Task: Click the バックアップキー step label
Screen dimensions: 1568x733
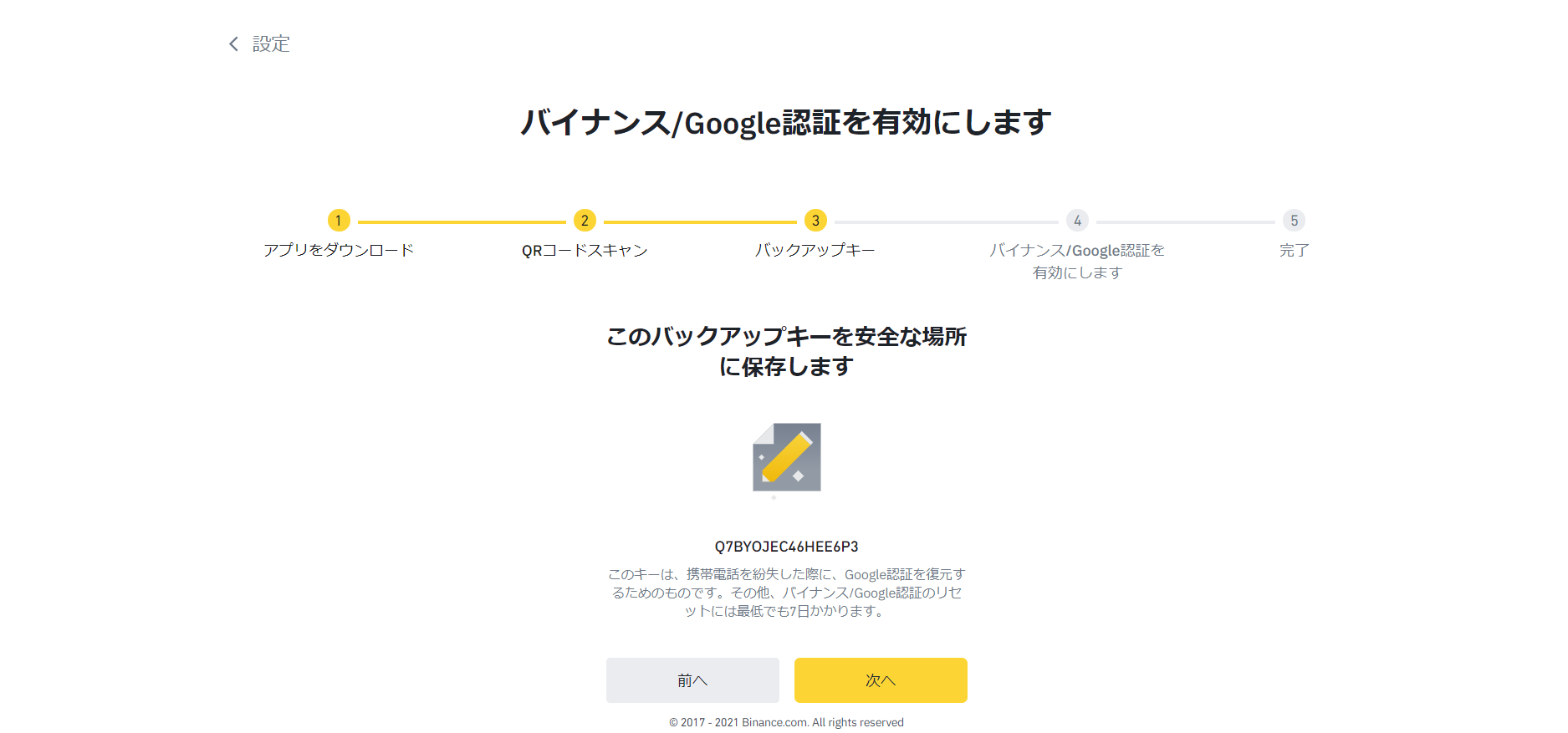Action: click(x=815, y=250)
